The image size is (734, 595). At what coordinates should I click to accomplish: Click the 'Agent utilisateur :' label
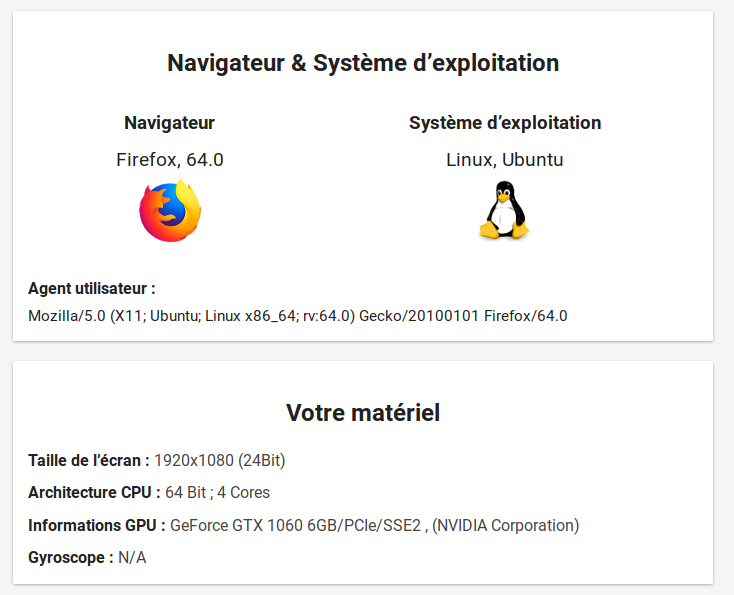(92, 289)
